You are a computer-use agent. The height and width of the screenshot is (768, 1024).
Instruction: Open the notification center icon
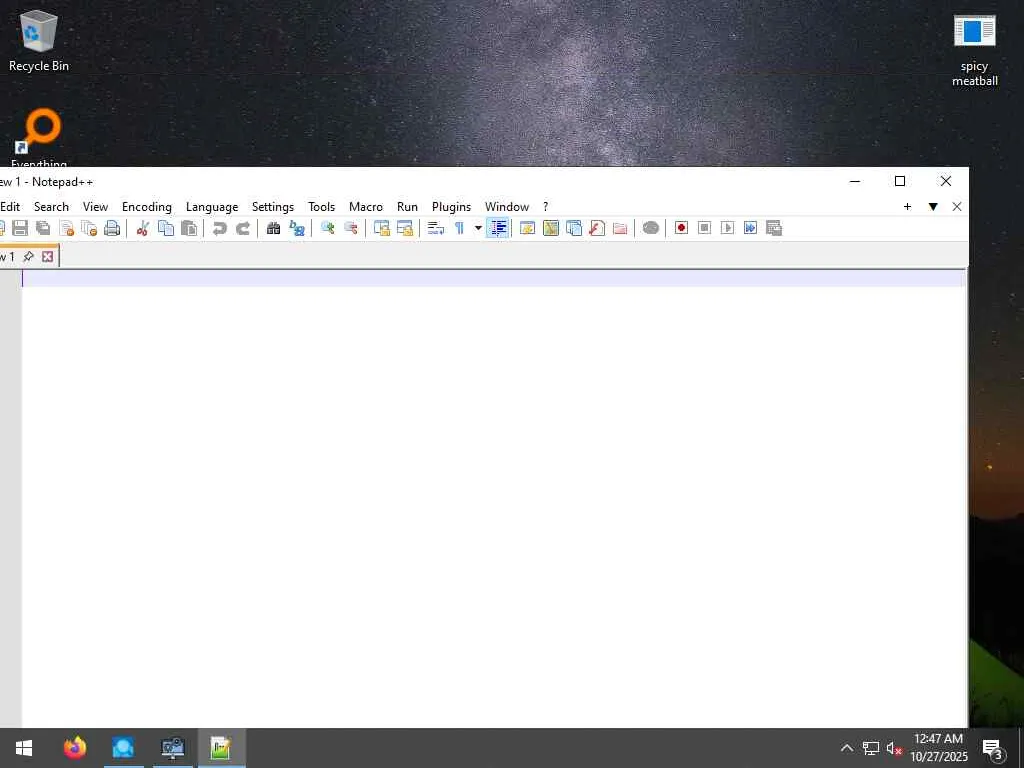[993, 749]
